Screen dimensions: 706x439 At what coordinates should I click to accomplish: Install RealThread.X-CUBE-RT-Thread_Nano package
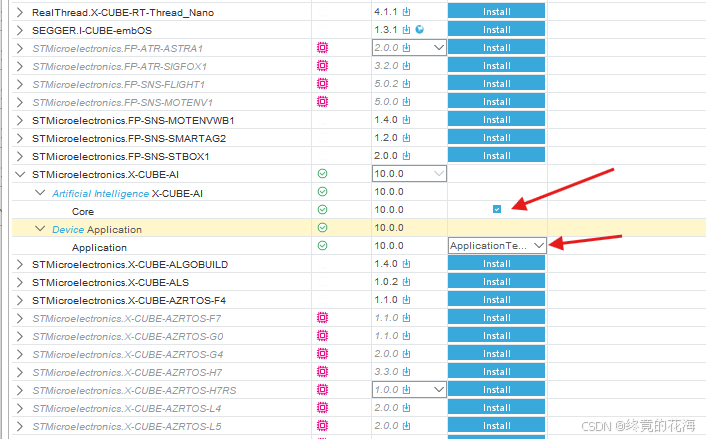[x=496, y=11]
